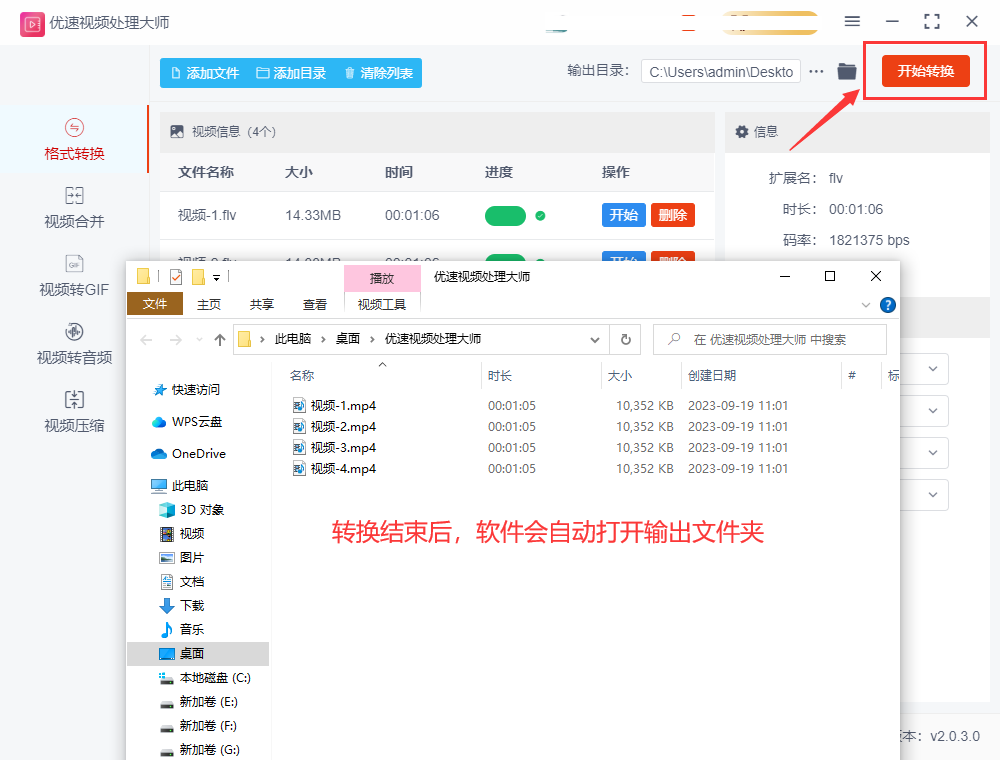Select 此电脑 in the navigation pane

click(180, 485)
